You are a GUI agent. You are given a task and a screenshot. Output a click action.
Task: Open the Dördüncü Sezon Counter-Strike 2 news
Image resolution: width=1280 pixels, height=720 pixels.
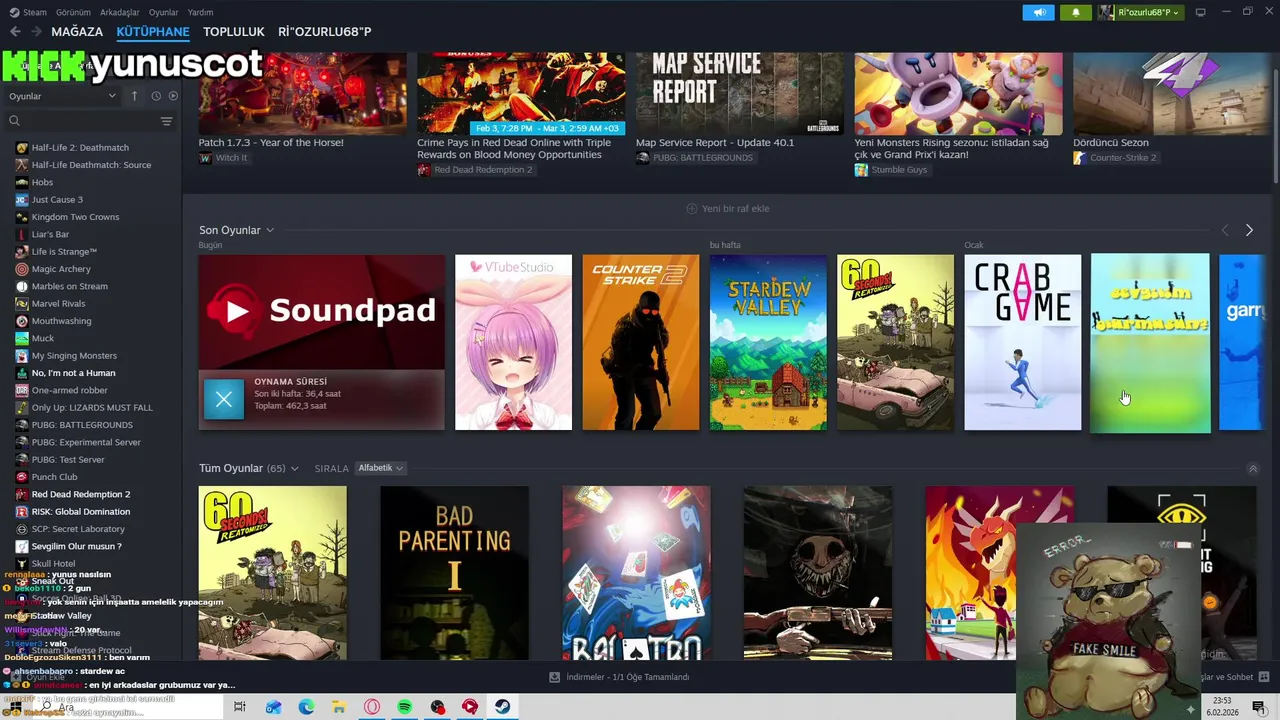pos(1111,143)
